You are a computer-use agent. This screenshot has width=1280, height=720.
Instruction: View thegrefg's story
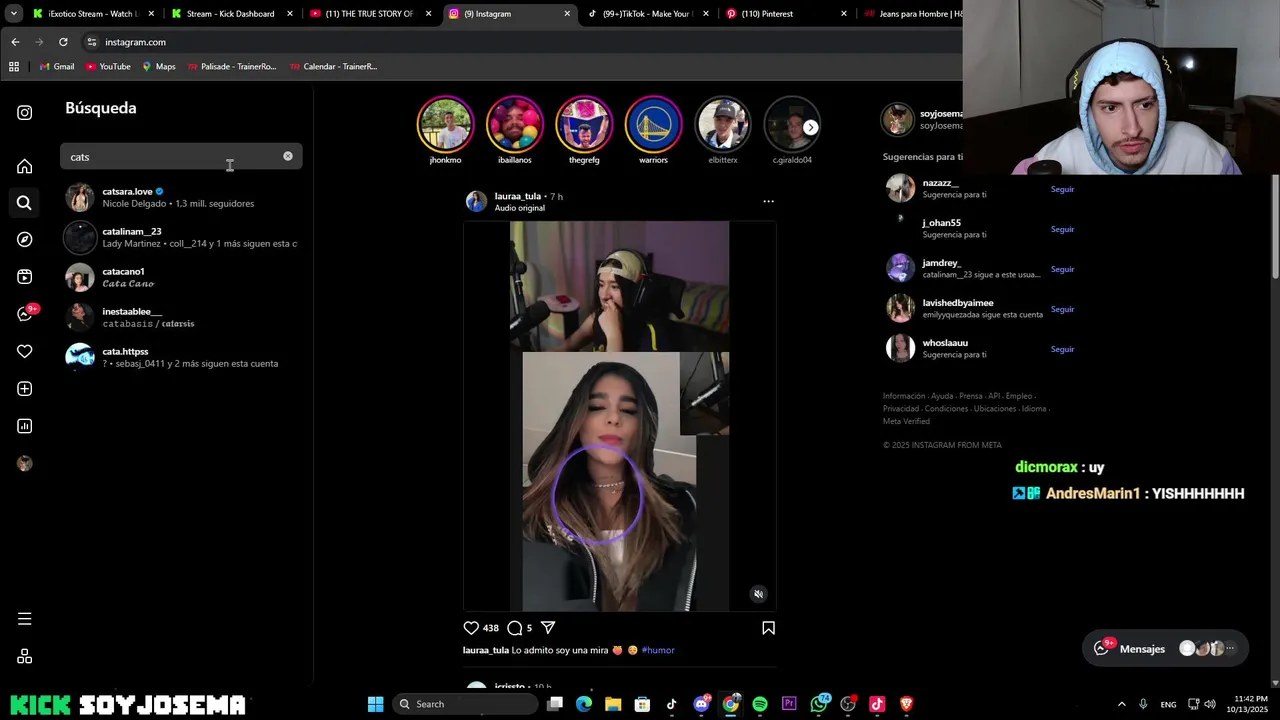[584, 125]
